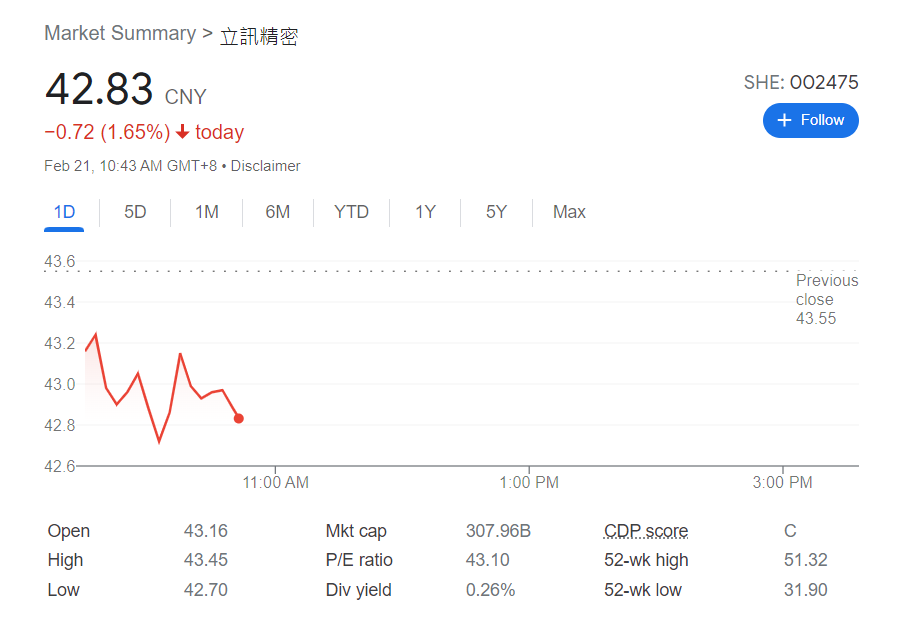Select the 5Y time range
The image size is (907, 621).
pos(496,212)
